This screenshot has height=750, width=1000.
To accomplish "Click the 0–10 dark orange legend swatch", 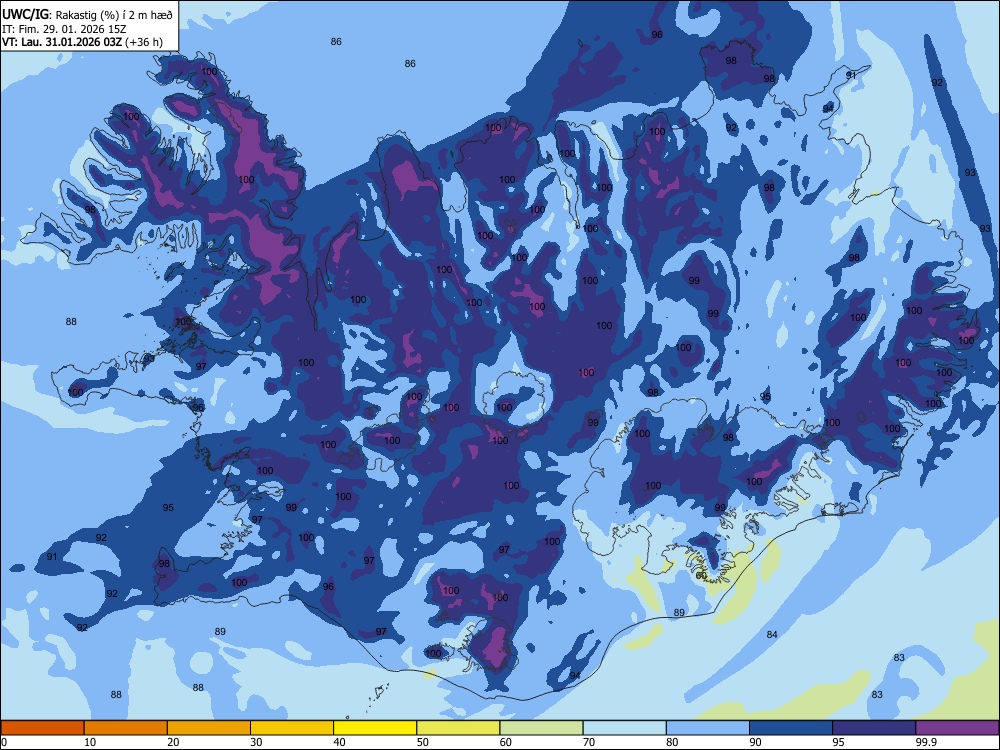I will tap(42, 728).
